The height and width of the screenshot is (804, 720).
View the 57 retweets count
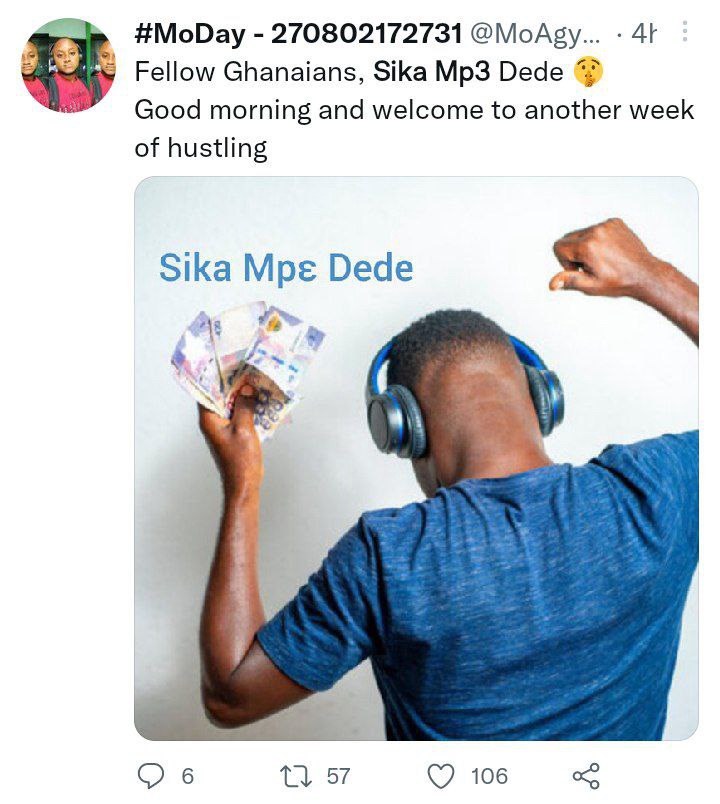pyautogui.click(x=338, y=776)
